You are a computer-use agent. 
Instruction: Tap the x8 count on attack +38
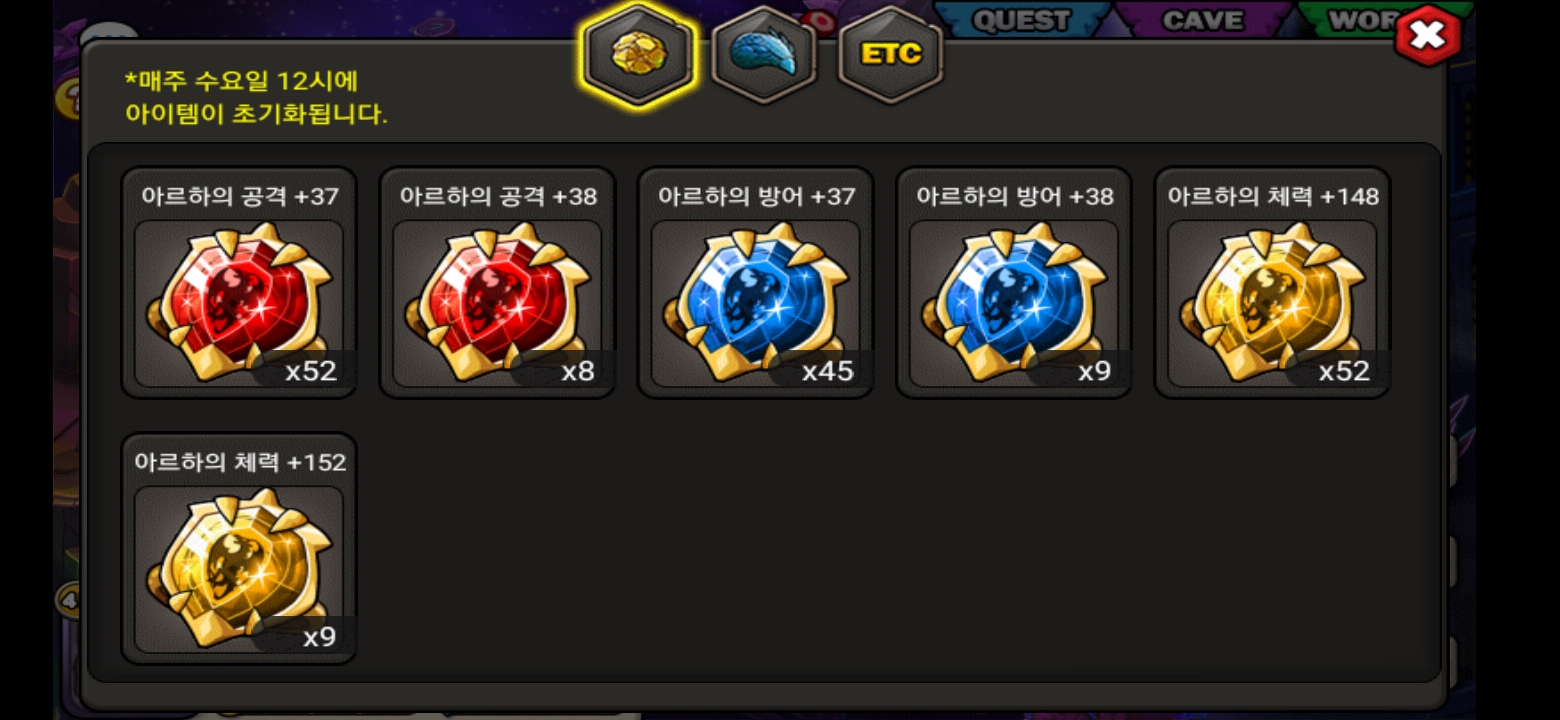click(578, 371)
